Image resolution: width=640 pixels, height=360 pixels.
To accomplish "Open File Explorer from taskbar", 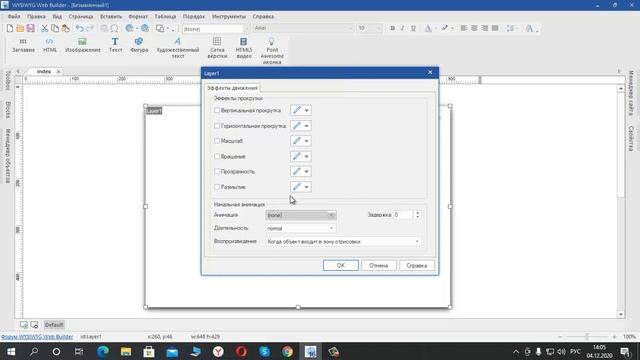I will tap(126, 351).
